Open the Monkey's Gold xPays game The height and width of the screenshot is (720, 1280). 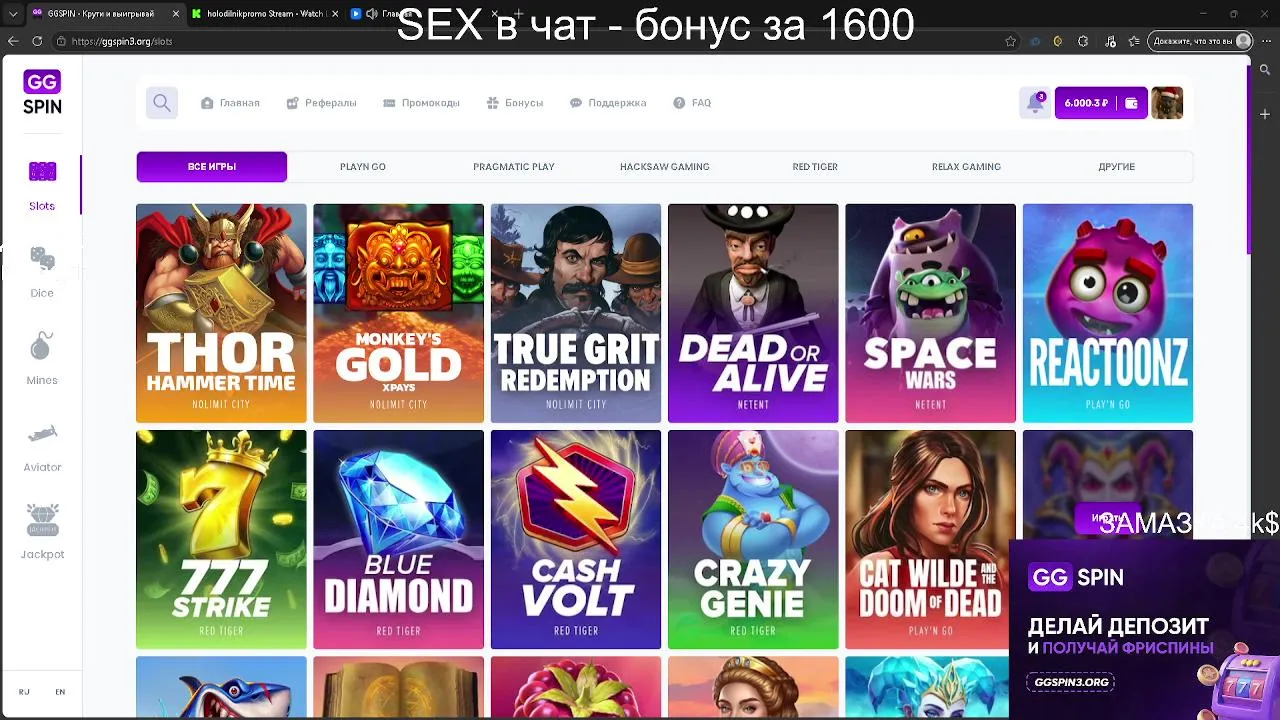[398, 313]
